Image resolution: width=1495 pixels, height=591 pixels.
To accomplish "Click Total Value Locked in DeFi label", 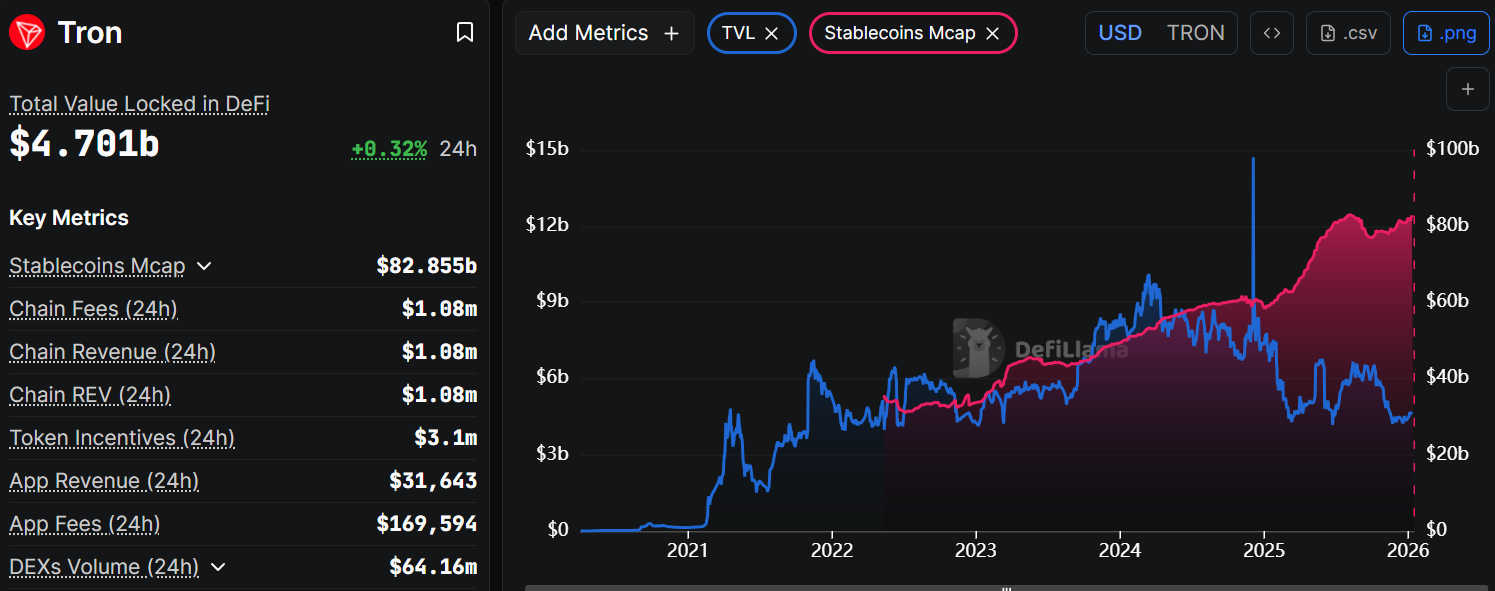I will [139, 104].
